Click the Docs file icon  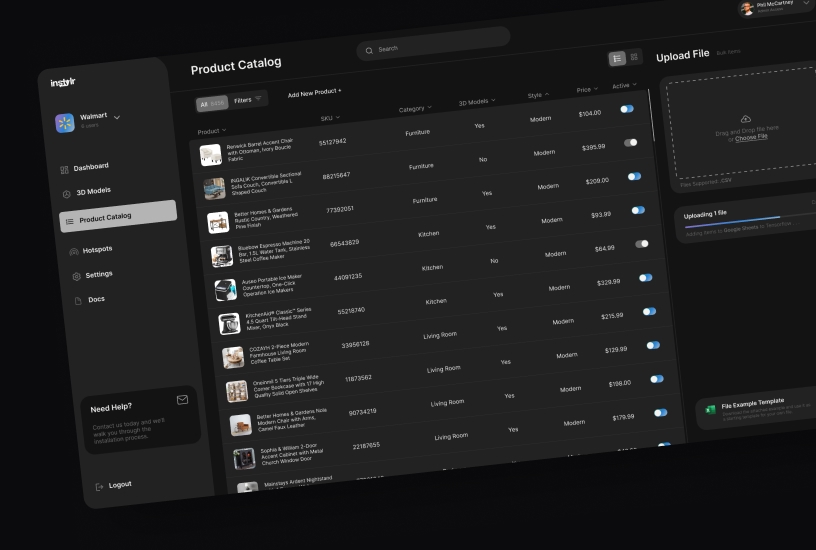pyautogui.click(x=78, y=301)
